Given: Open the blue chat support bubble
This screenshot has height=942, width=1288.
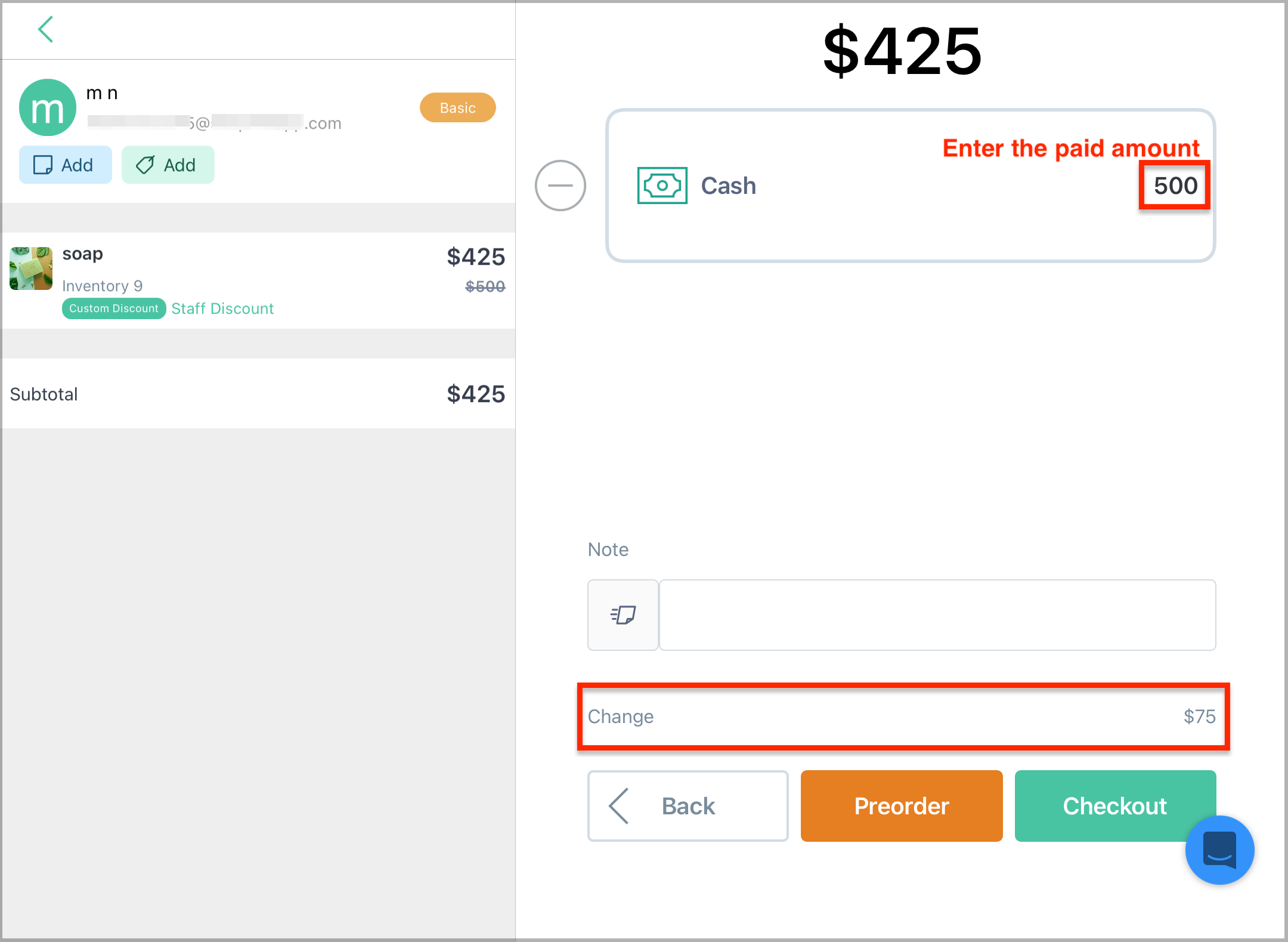Looking at the screenshot, I should pyautogui.click(x=1219, y=850).
